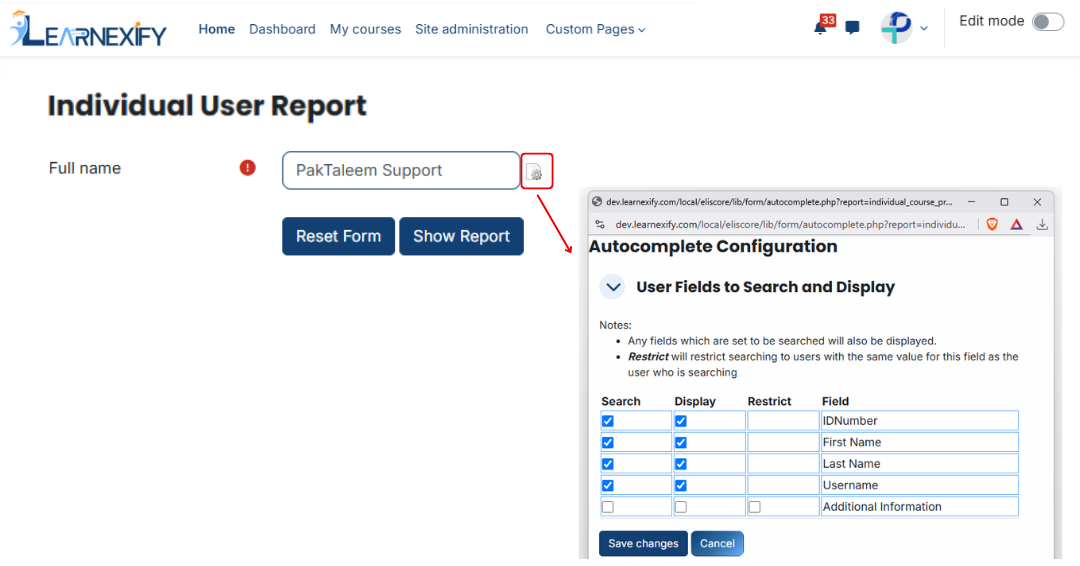Close the autocomplete popup window
Screen dimensions: 1080x566
[x=1037, y=202]
